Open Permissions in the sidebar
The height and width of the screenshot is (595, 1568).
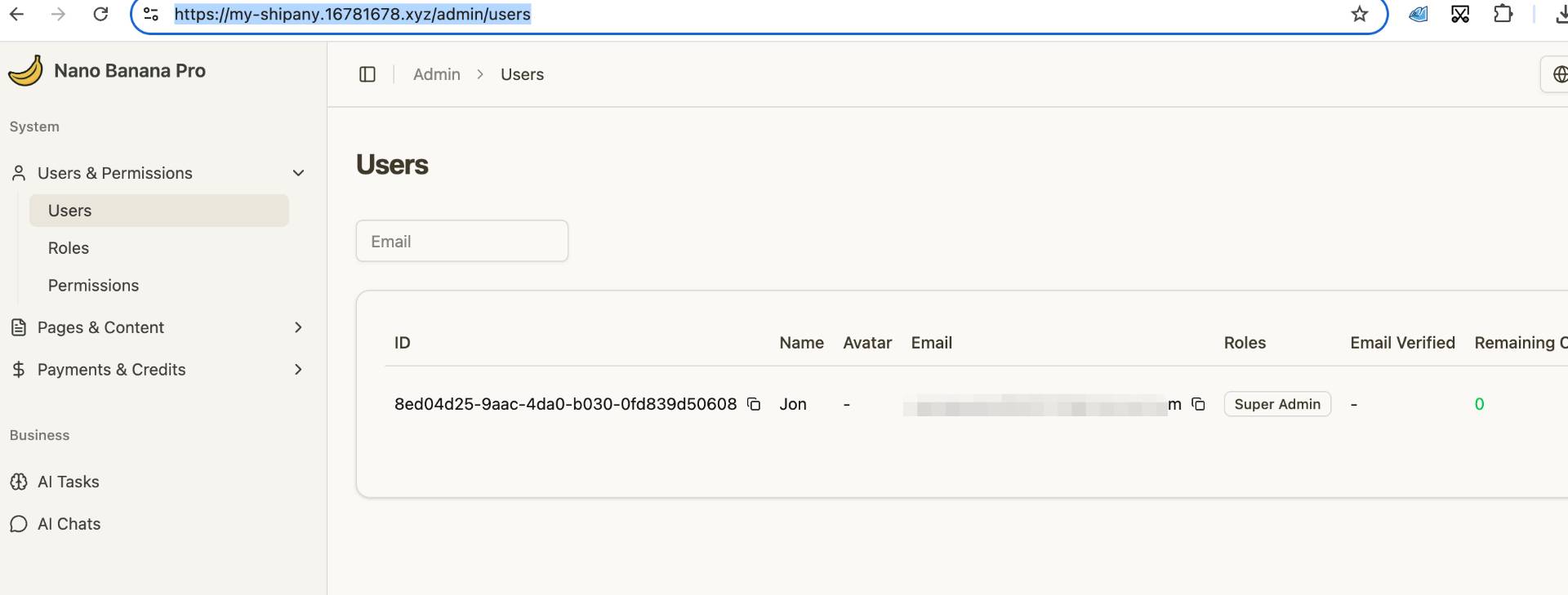click(93, 286)
